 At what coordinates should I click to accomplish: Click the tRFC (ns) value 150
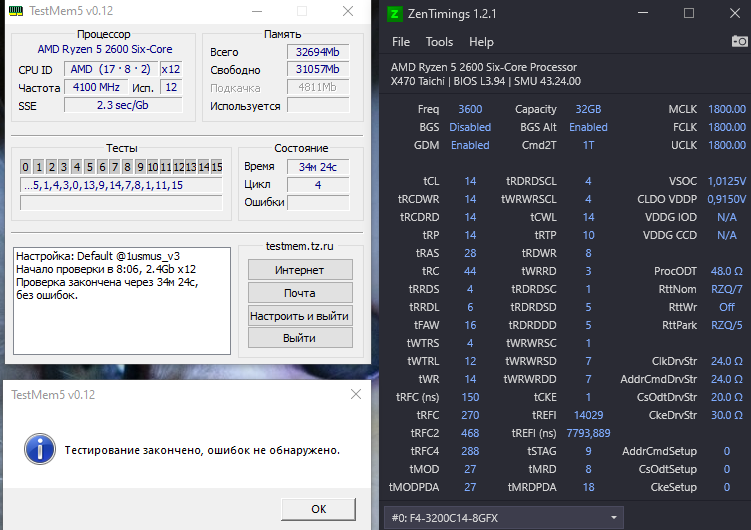470,397
